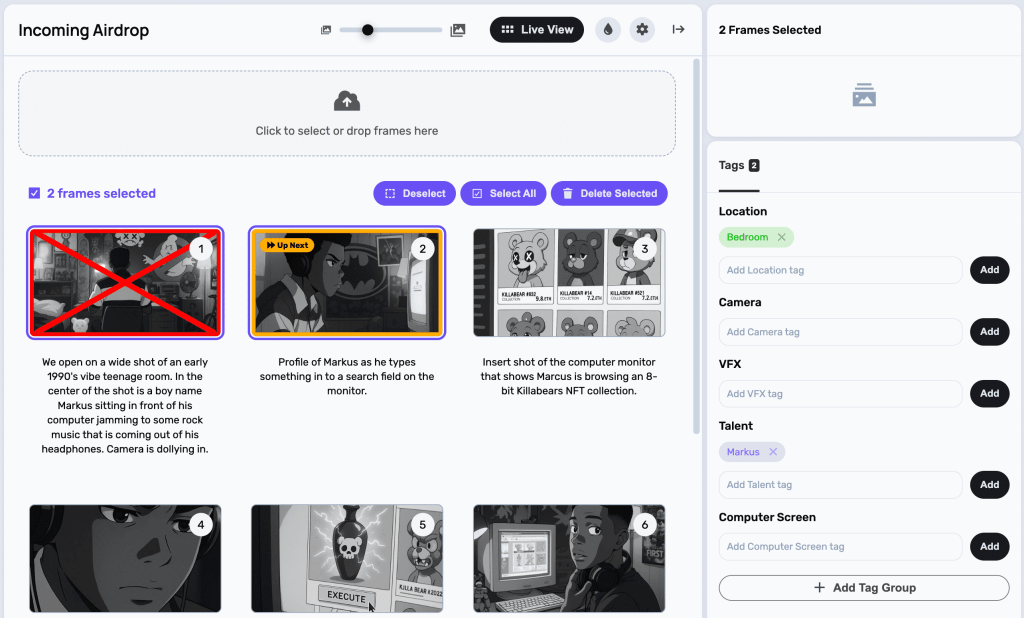Open the Tags tab
This screenshot has height=618, width=1024.
click(739, 165)
